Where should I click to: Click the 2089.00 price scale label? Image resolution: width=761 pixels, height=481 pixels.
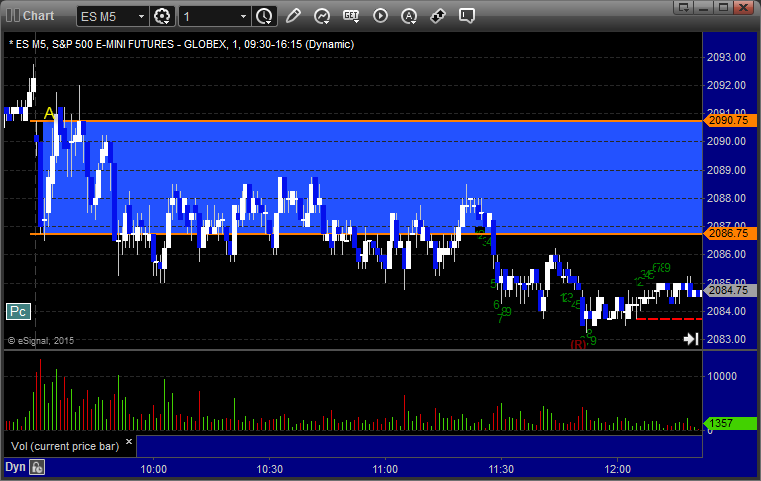pos(726,170)
